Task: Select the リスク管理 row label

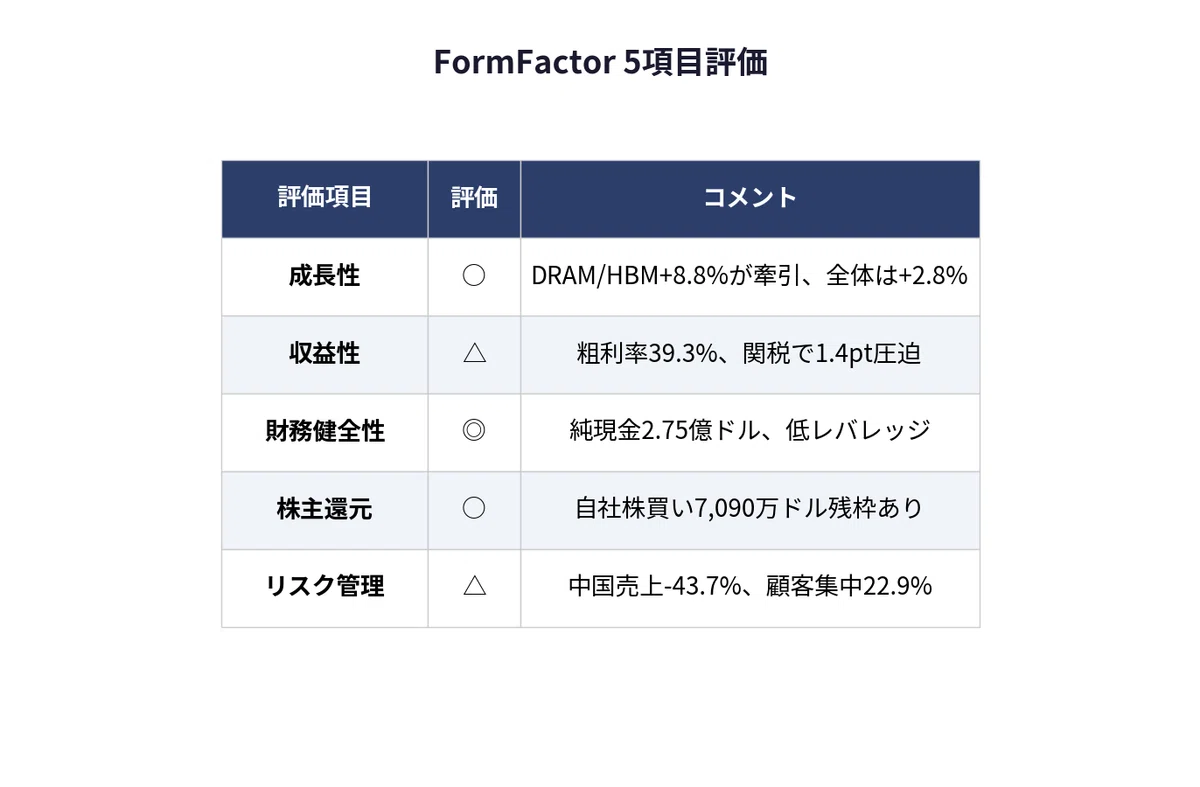Action: tap(324, 587)
